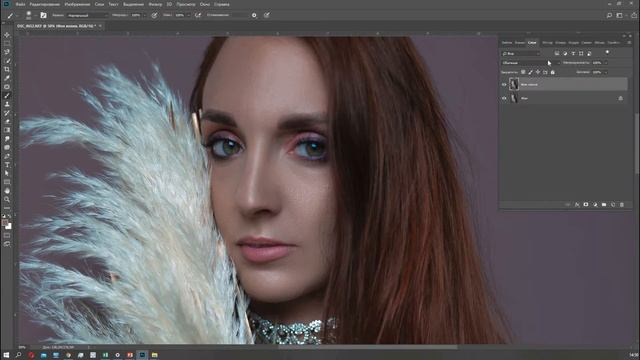
Task: Select the Eyedropper tool
Action: [x=7, y=78]
